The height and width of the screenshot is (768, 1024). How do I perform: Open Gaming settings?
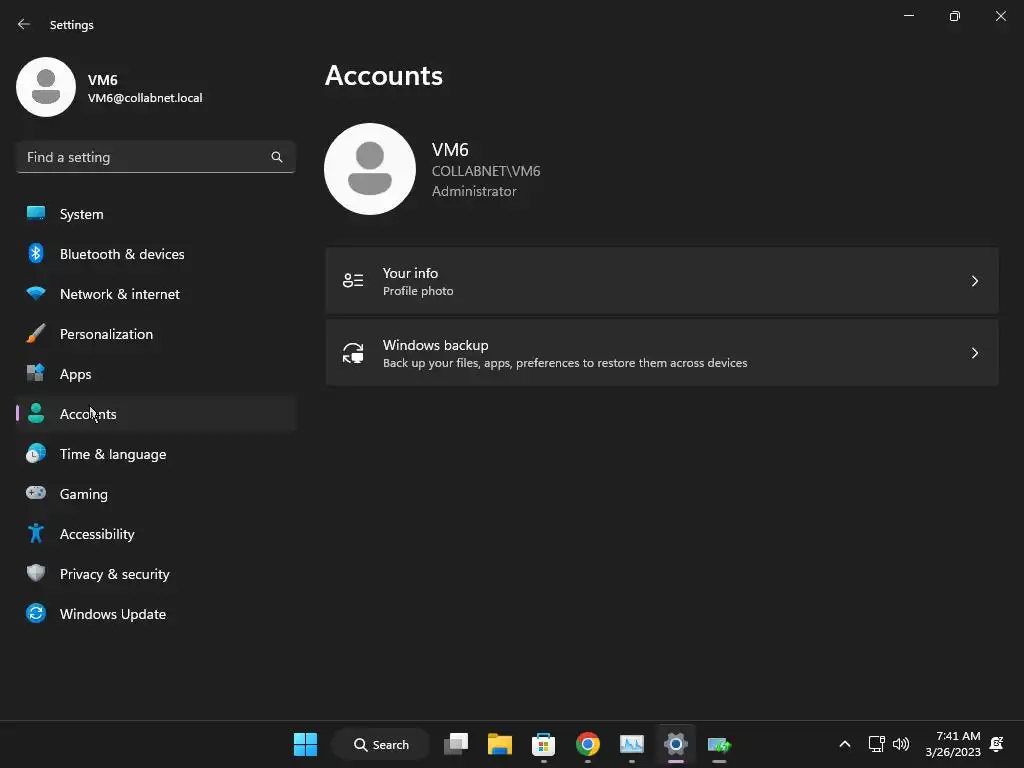(155, 494)
